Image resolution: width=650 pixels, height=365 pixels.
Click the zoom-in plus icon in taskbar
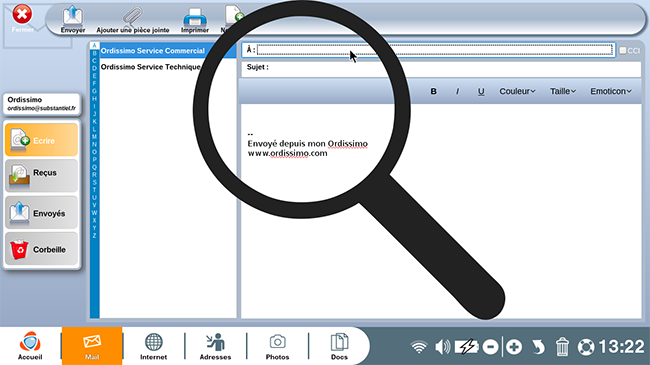[x=514, y=347]
